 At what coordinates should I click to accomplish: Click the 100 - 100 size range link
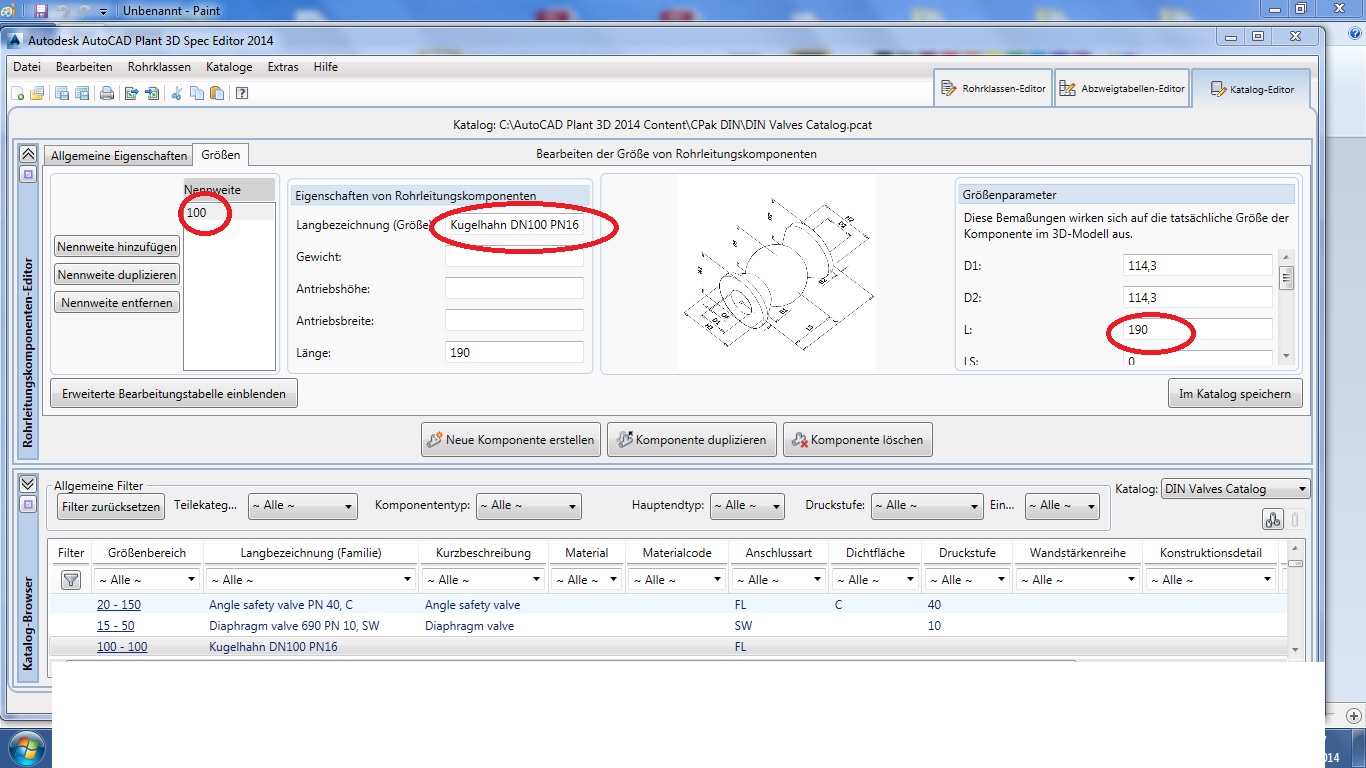coord(122,647)
